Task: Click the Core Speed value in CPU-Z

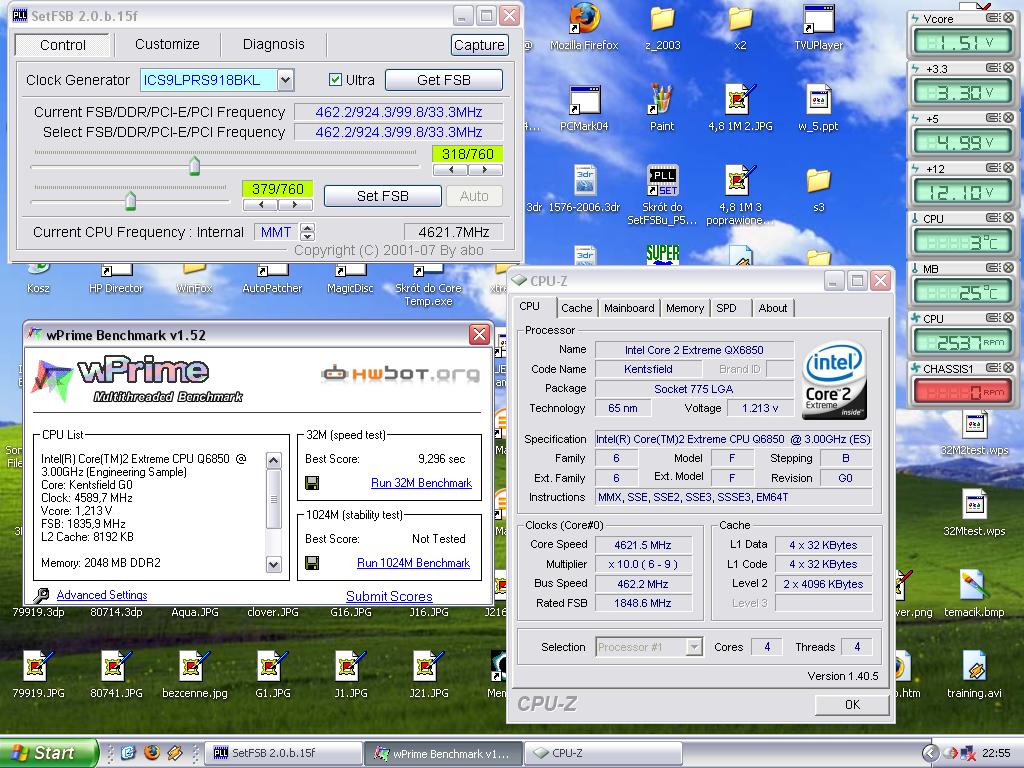Action: (x=643, y=545)
